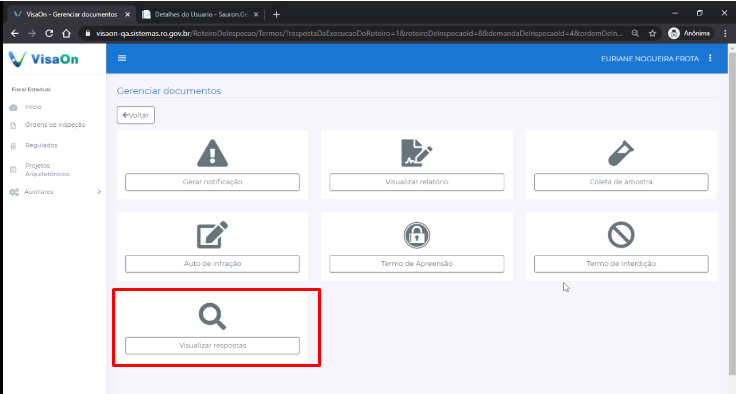736x394 pixels.
Task: Select the VisaOn - Gerenciar documentos tab
Action: coord(70,15)
